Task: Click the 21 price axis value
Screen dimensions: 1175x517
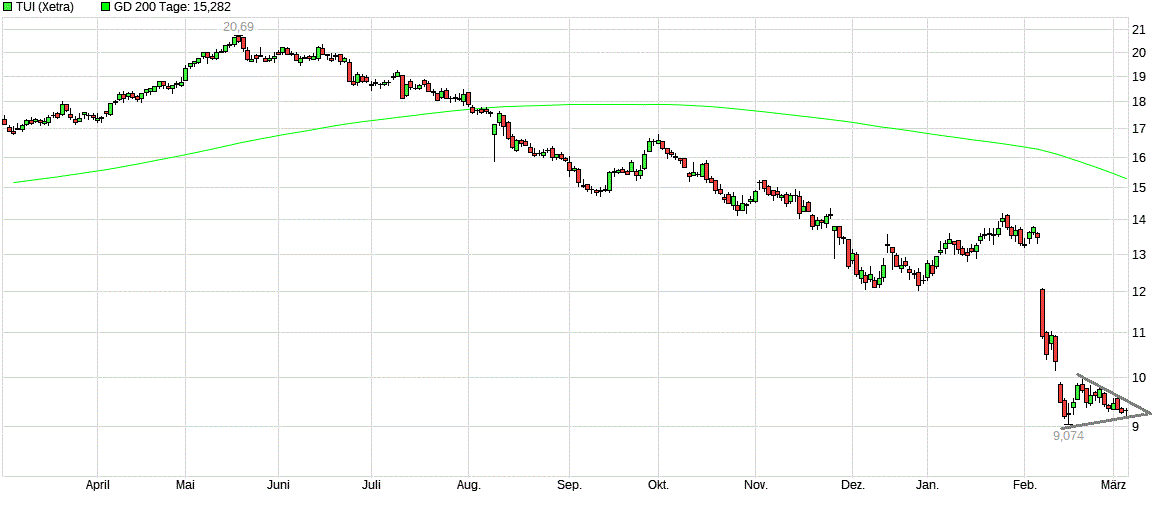Action: click(1138, 30)
